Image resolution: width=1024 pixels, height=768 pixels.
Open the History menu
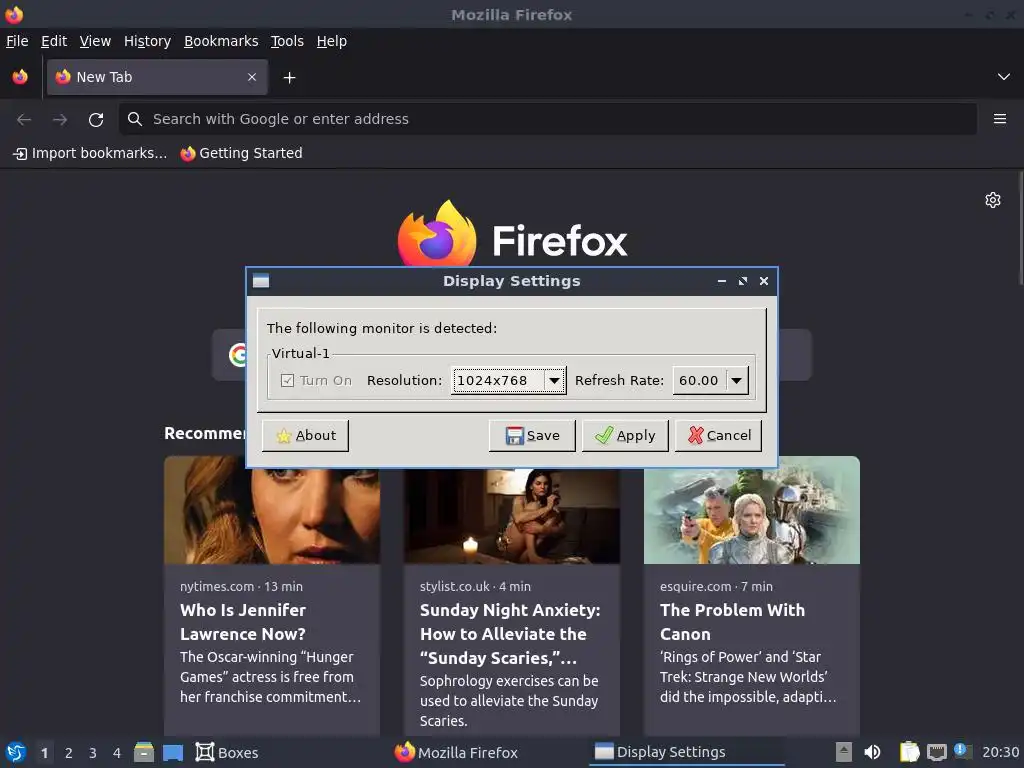pos(147,41)
